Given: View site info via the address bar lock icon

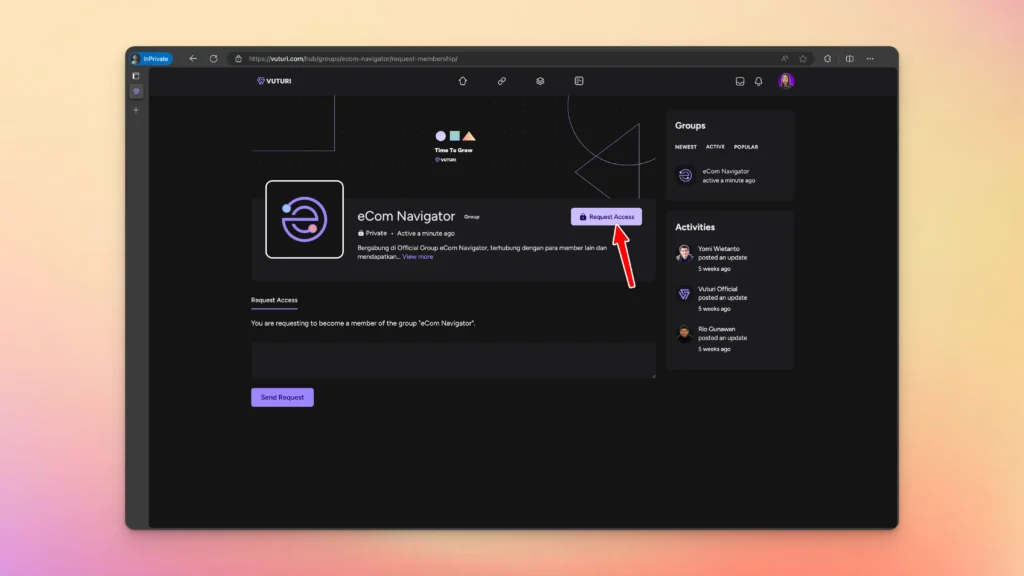Looking at the screenshot, I should click(238, 59).
